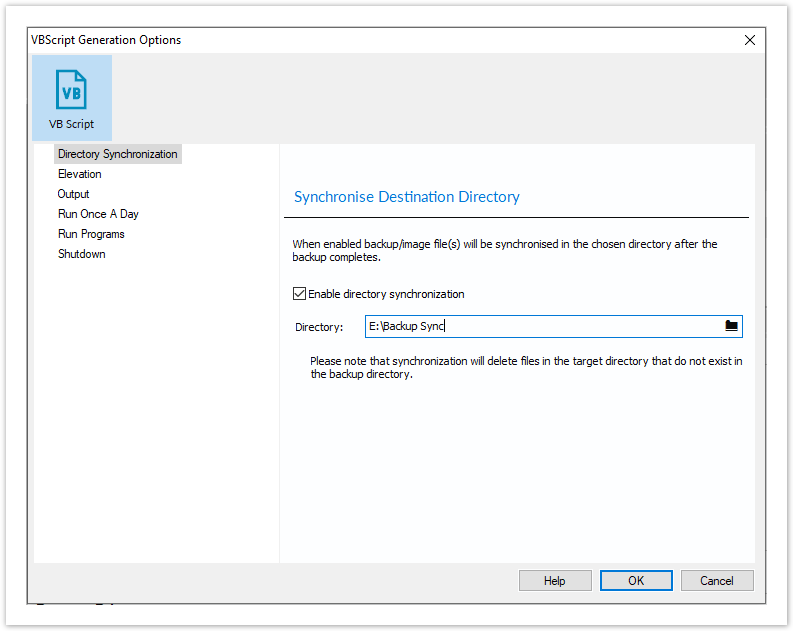Screen dimensions: 793x631
Task: Close the VBScript Generation Options window
Action: click(x=750, y=40)
